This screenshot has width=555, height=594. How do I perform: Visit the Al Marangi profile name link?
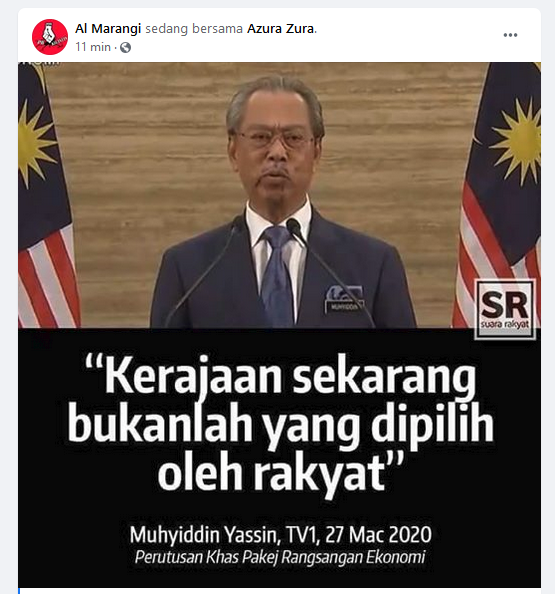(108, 28)
